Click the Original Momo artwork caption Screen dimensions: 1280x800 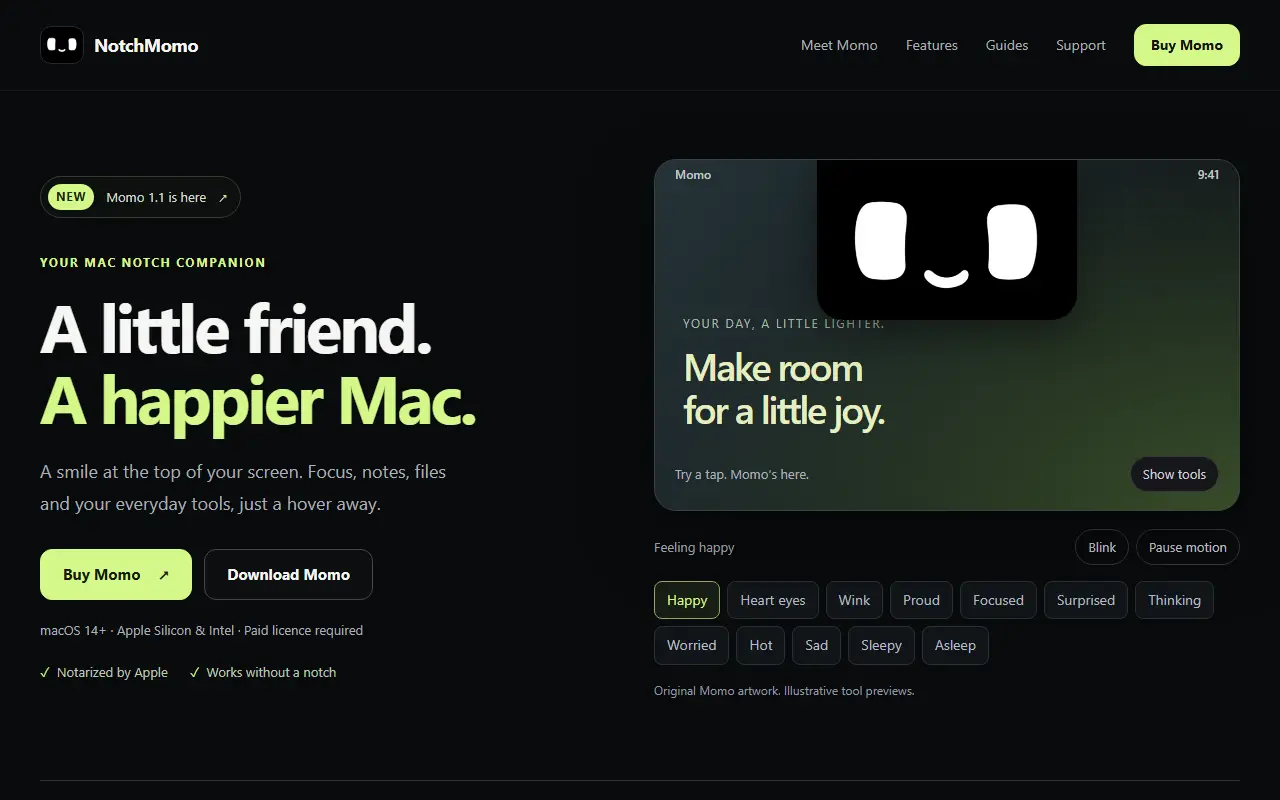click(x=784, y=690)
